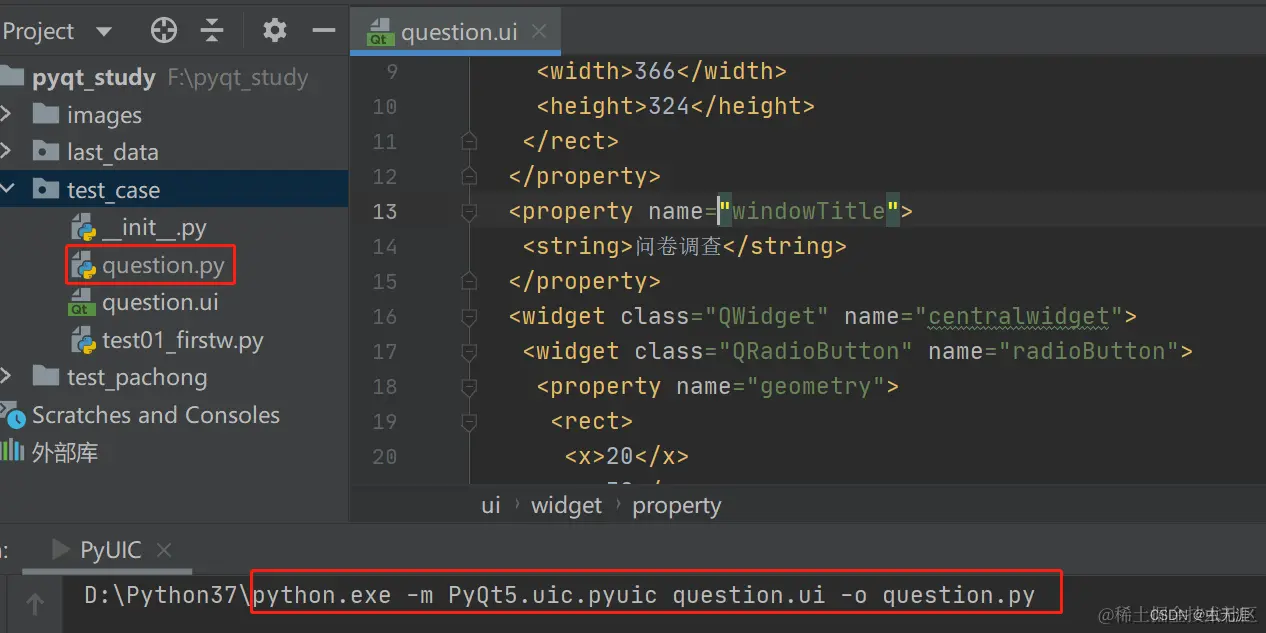Click the PyQt5.uic.pyuic command text
This screenshot has width=1266, height=633.
553,596
